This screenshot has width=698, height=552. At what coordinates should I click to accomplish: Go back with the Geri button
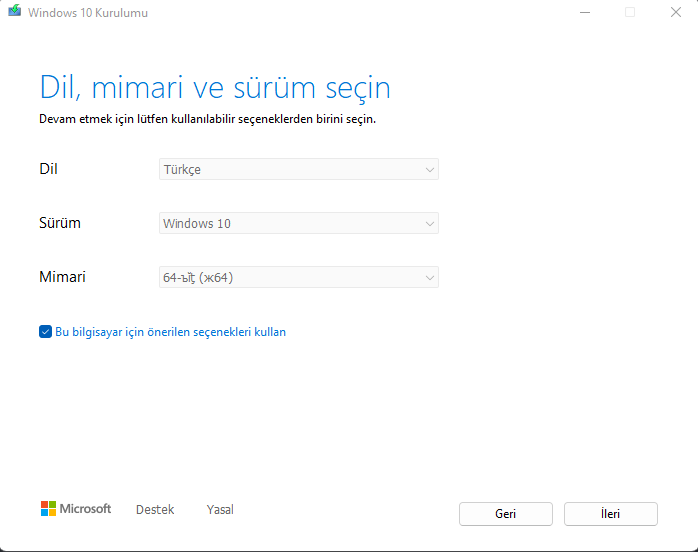pyautogui.click(x=506, y=514)
